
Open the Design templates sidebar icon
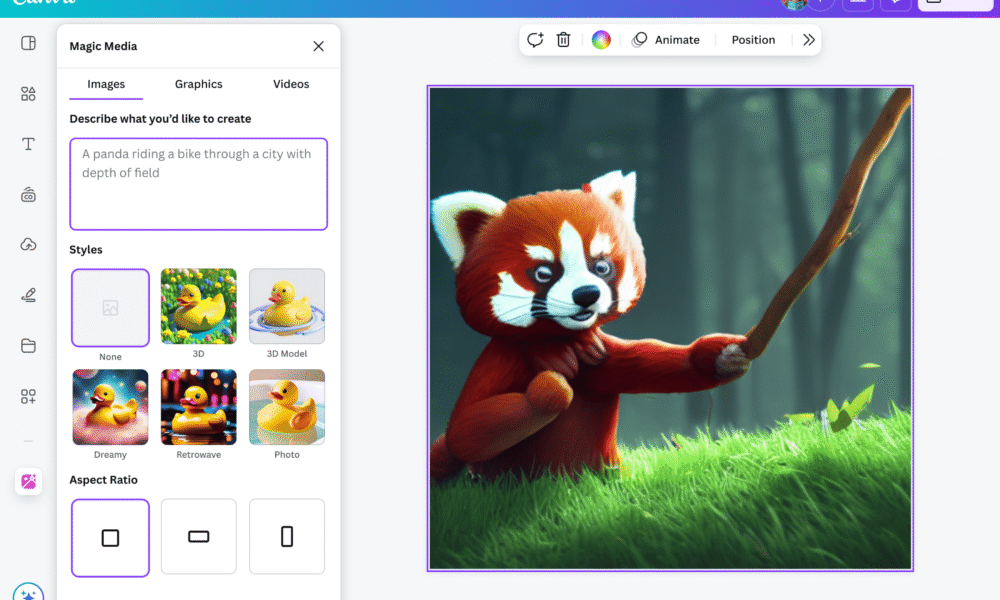click(28, 43)
